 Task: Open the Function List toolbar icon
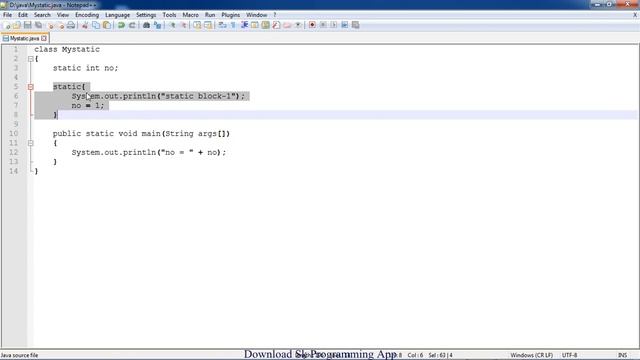point(276,25)
